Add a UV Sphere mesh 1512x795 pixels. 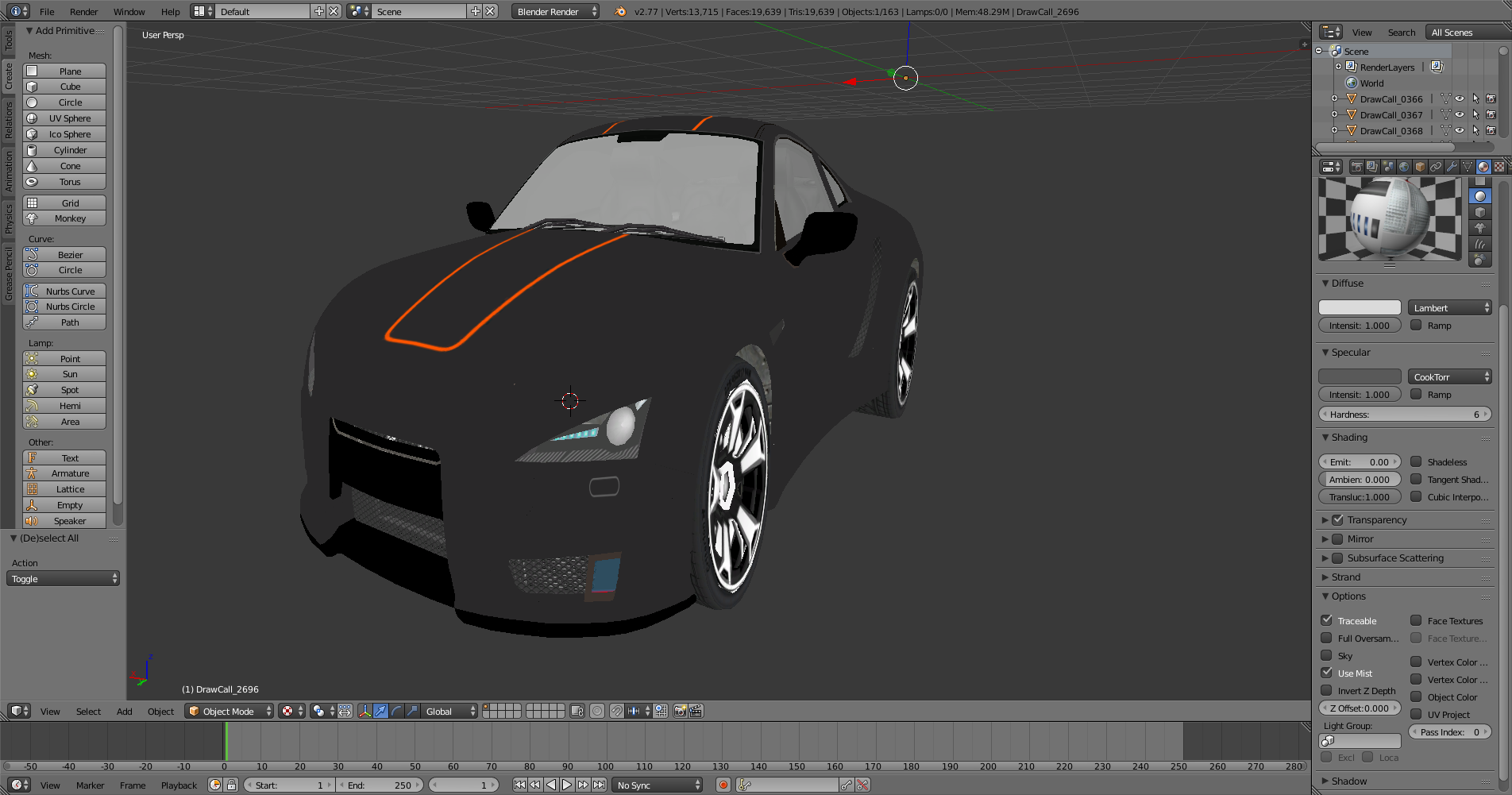64,118
